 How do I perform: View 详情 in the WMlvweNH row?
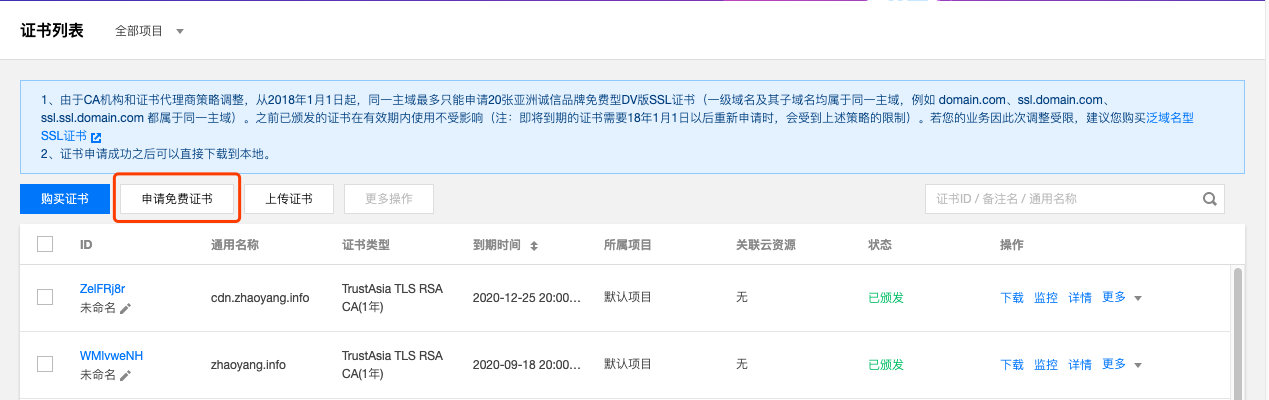click(x=1080, y=365)
